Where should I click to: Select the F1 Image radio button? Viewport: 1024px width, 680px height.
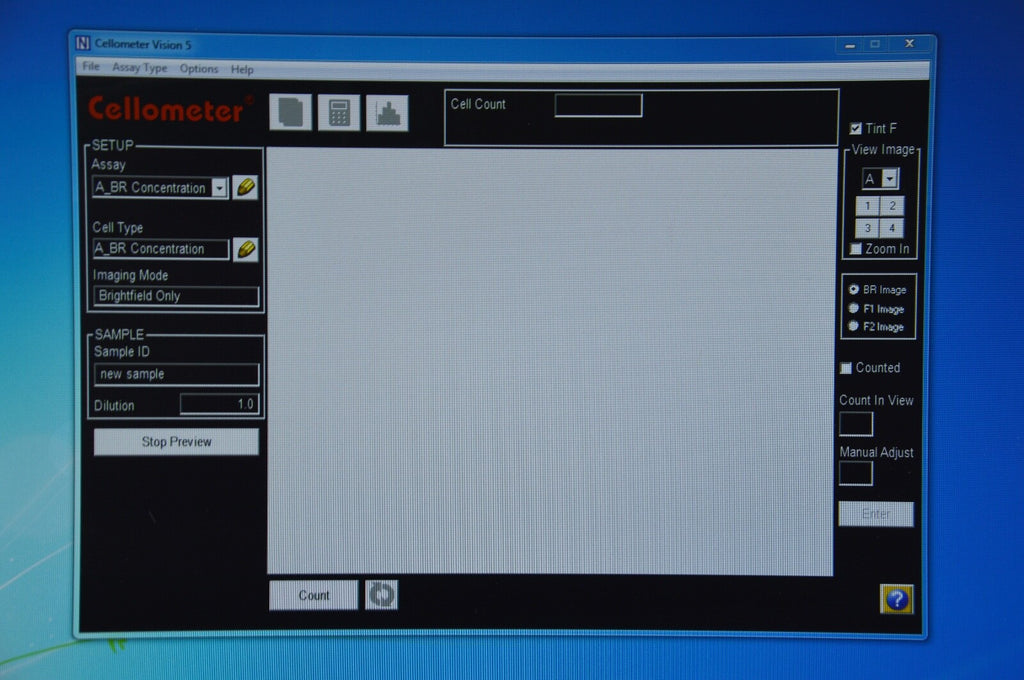(854, 308)
